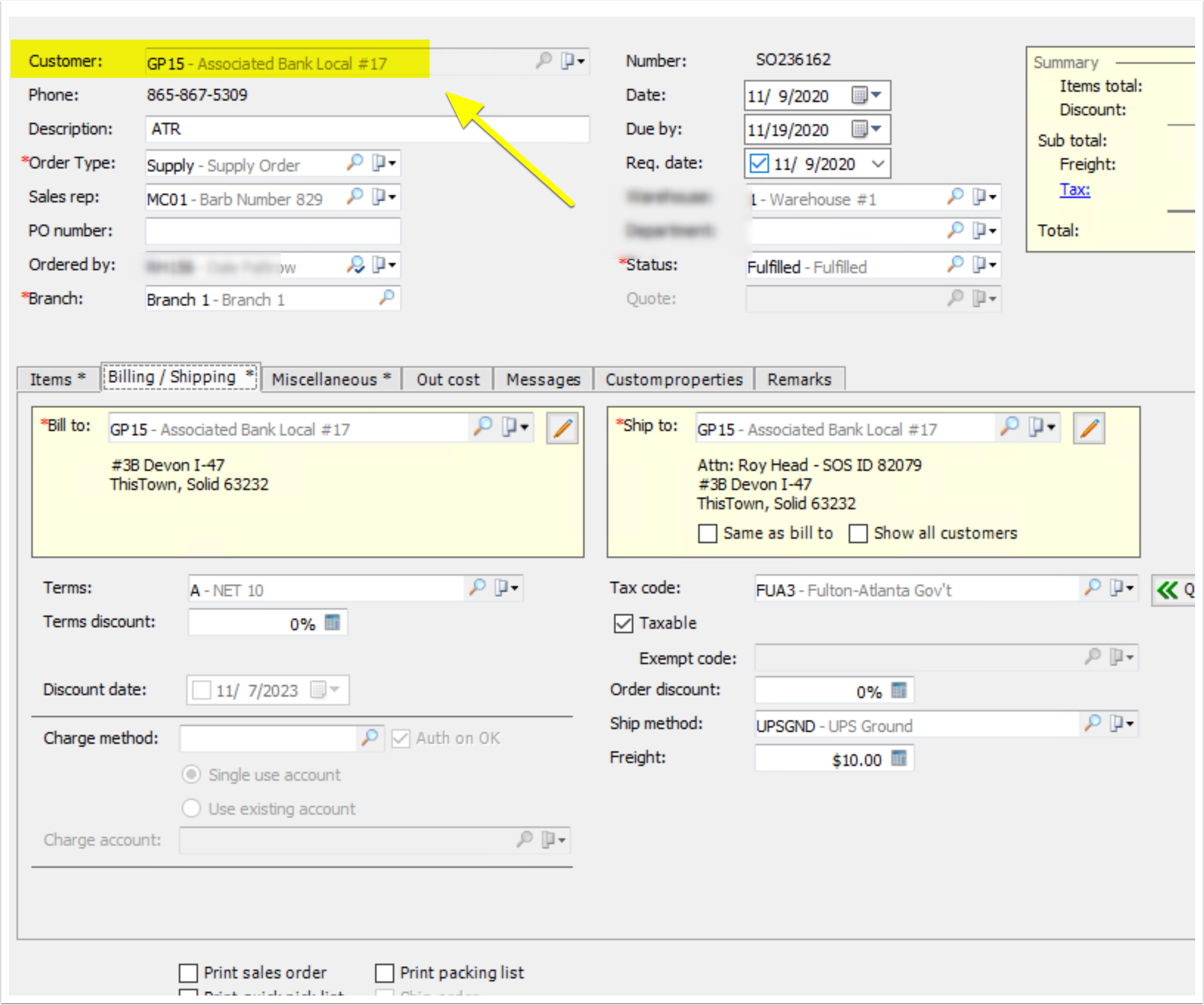Open Sales rep flag dropdown
The width and height of the screenshot is (1204, 1005).
coord(384,196)
